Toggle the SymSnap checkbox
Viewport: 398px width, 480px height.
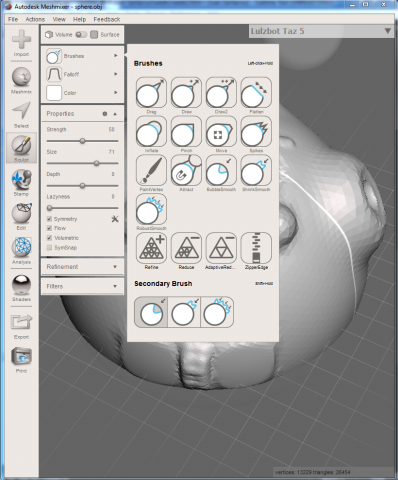49,247
